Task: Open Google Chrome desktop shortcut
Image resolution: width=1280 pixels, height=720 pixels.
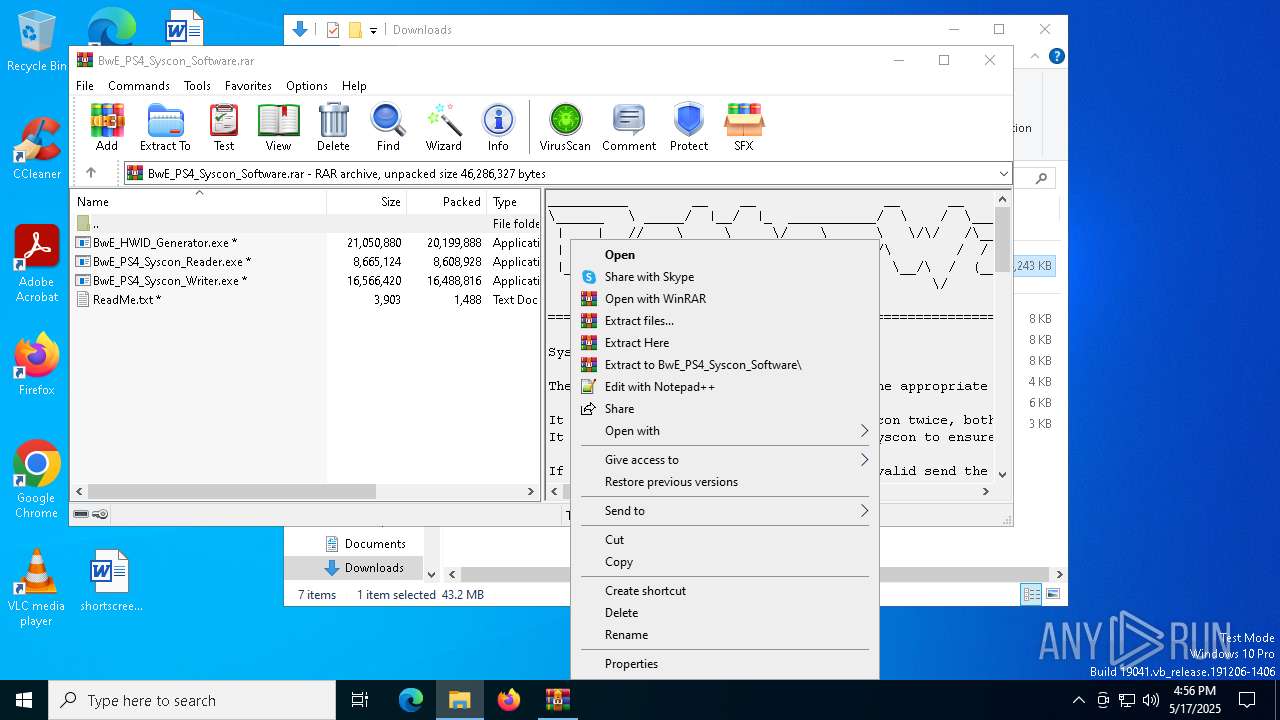Action: 37,480
